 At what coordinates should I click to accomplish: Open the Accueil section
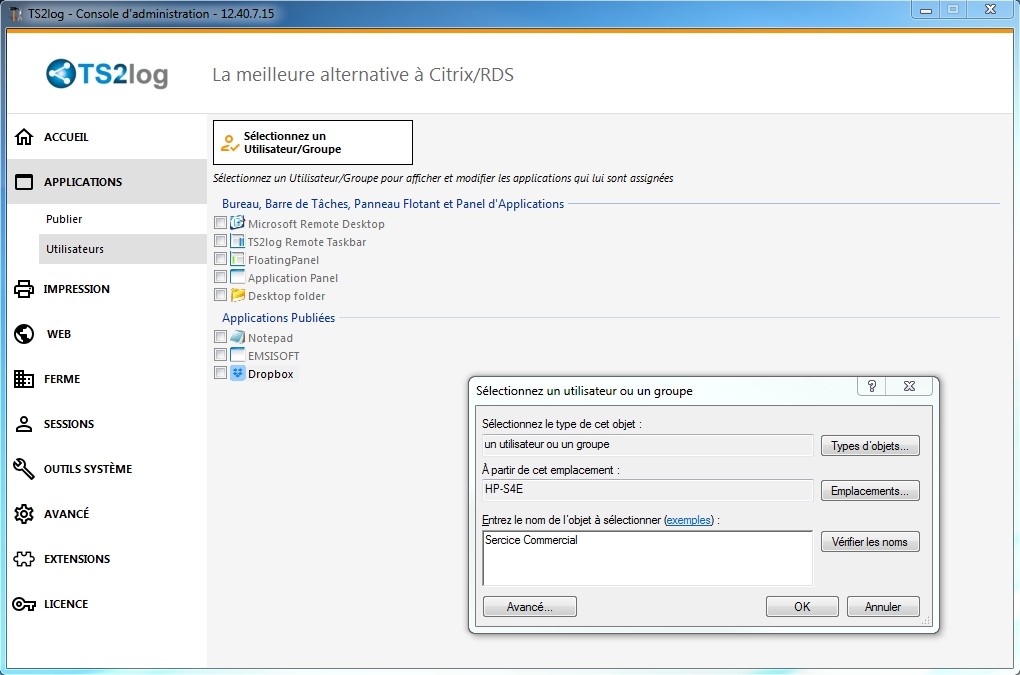pos(107,137)
